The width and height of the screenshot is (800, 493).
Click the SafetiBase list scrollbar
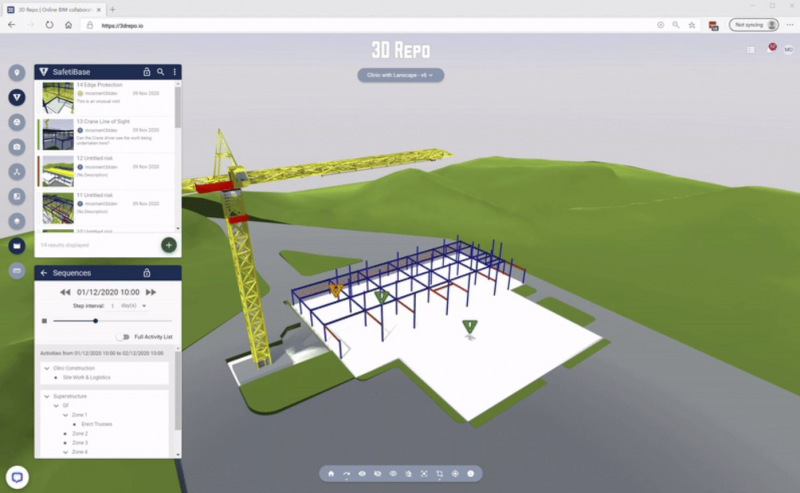[178, 107]
